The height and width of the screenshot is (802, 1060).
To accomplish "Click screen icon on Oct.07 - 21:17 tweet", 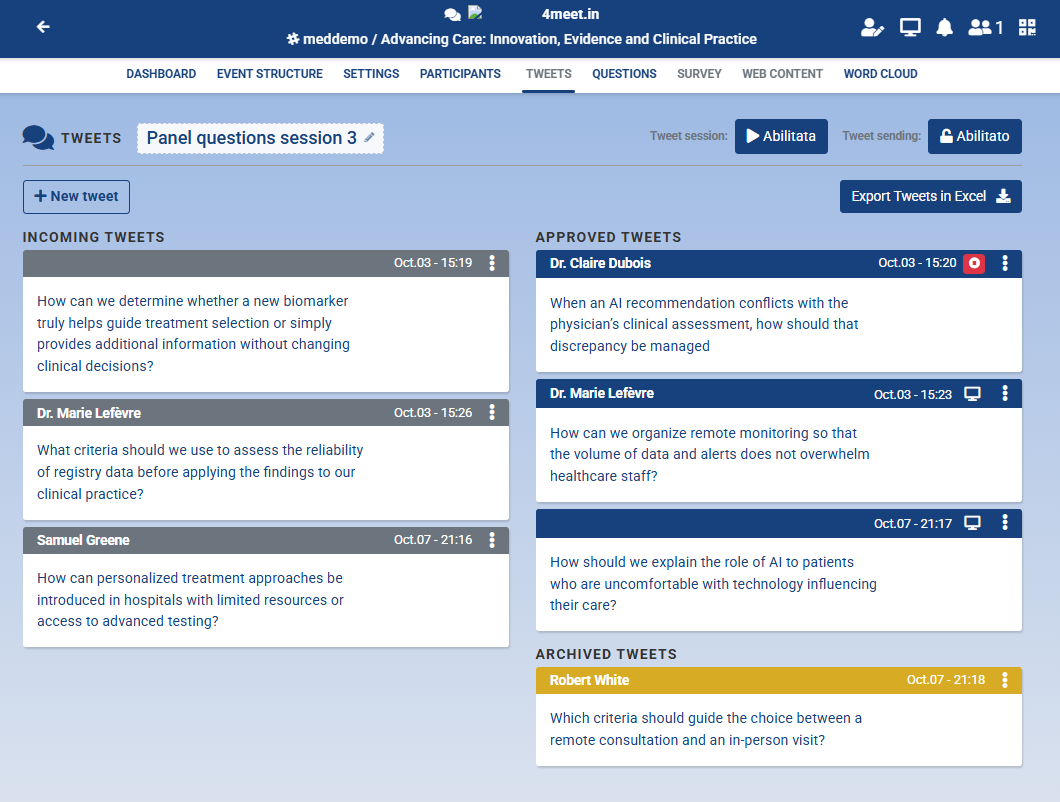I will pyautogui.click(x=972, y=523).
